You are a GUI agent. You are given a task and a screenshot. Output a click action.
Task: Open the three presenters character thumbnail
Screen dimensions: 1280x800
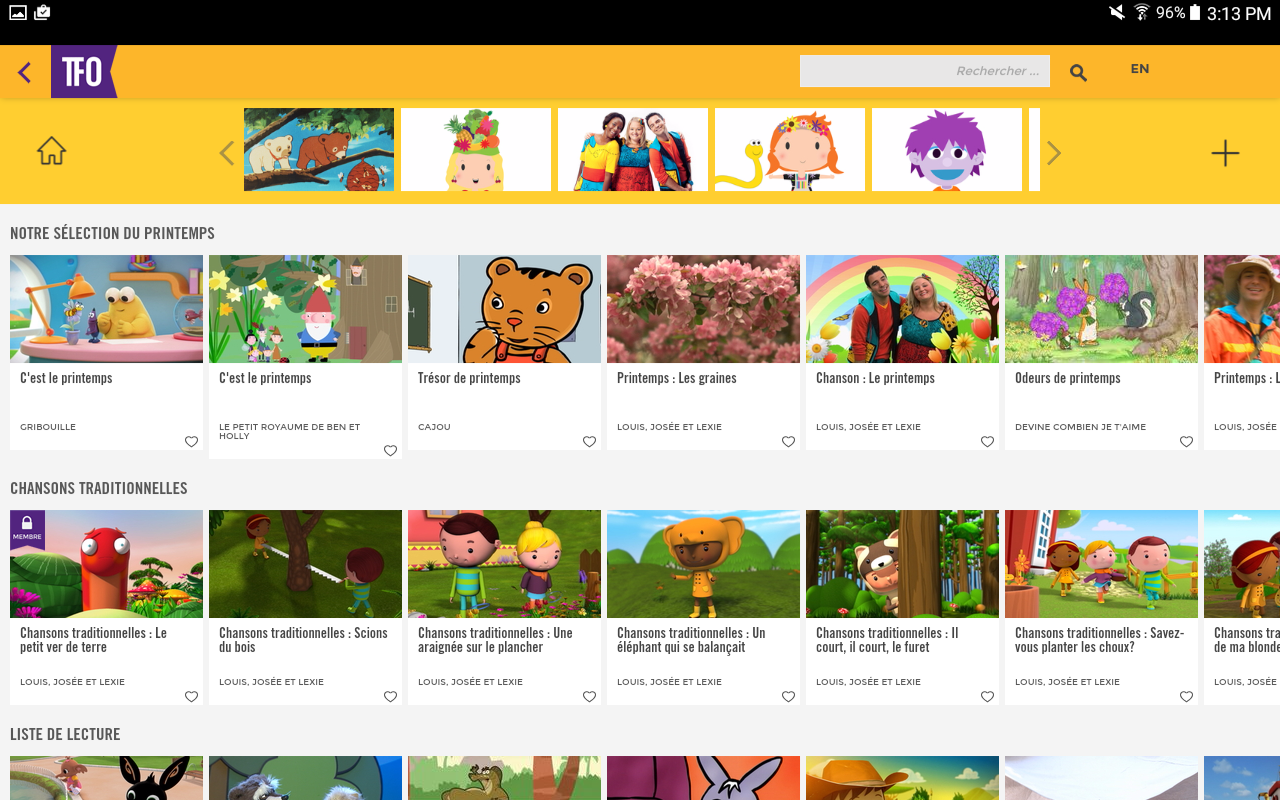click(633, 149)
